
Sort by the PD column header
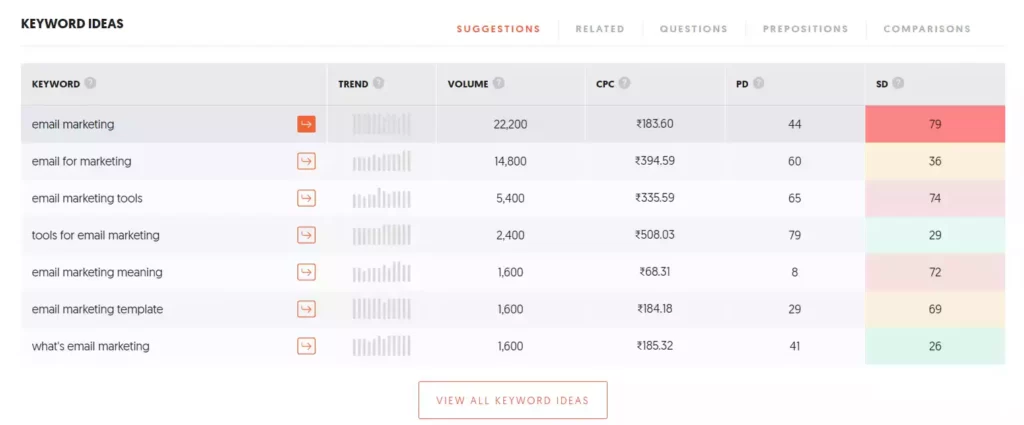tap(742, 84)
